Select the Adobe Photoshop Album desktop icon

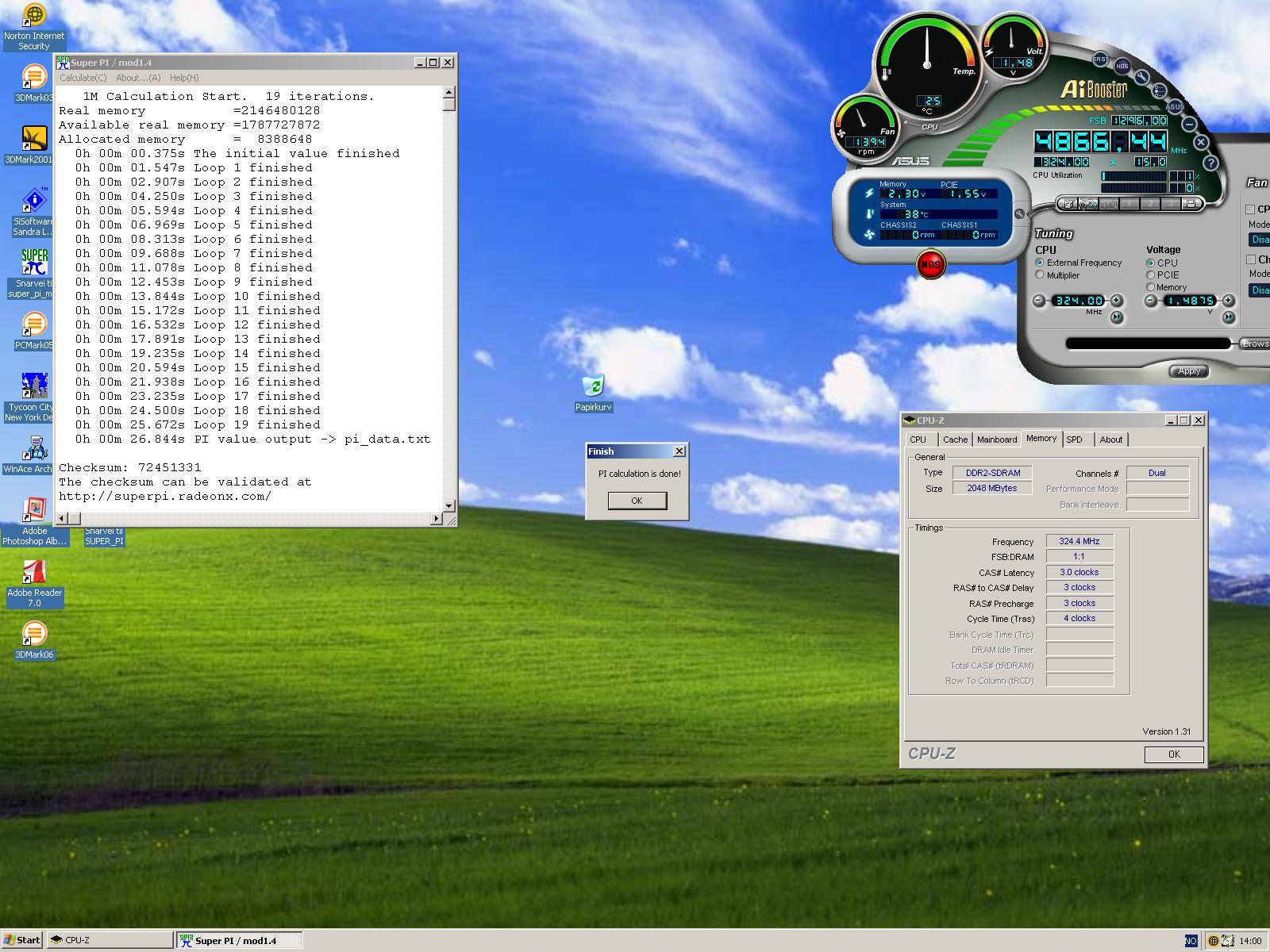tap(34, 521)
